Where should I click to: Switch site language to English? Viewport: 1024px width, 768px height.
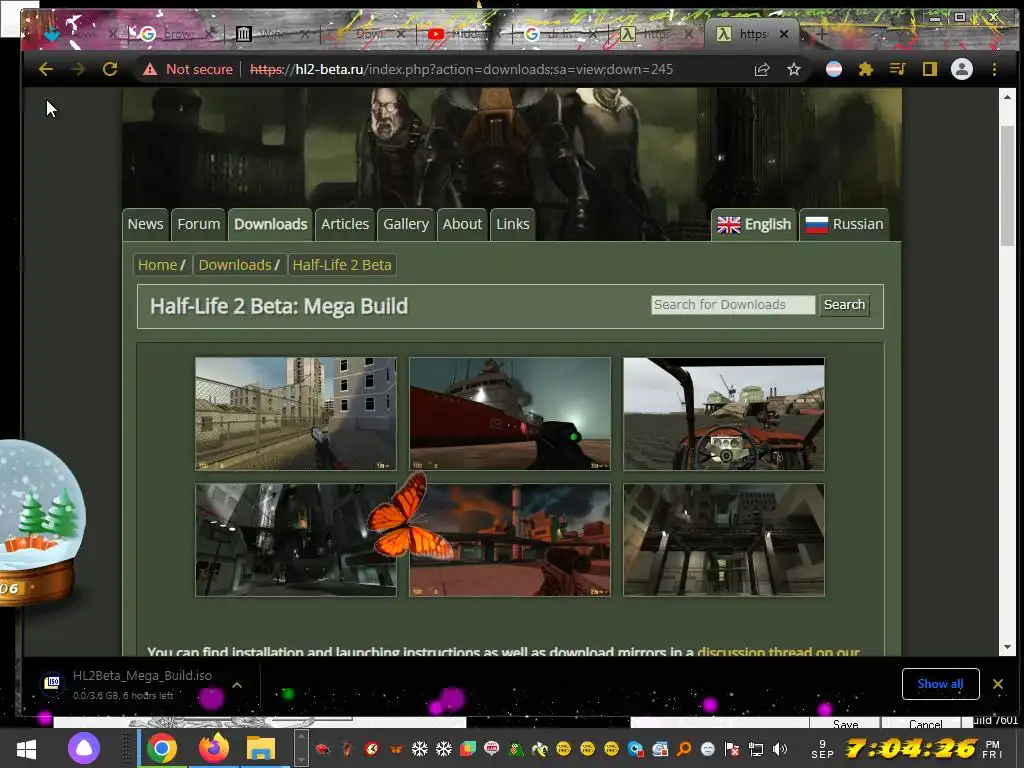(x=754, y=225)
